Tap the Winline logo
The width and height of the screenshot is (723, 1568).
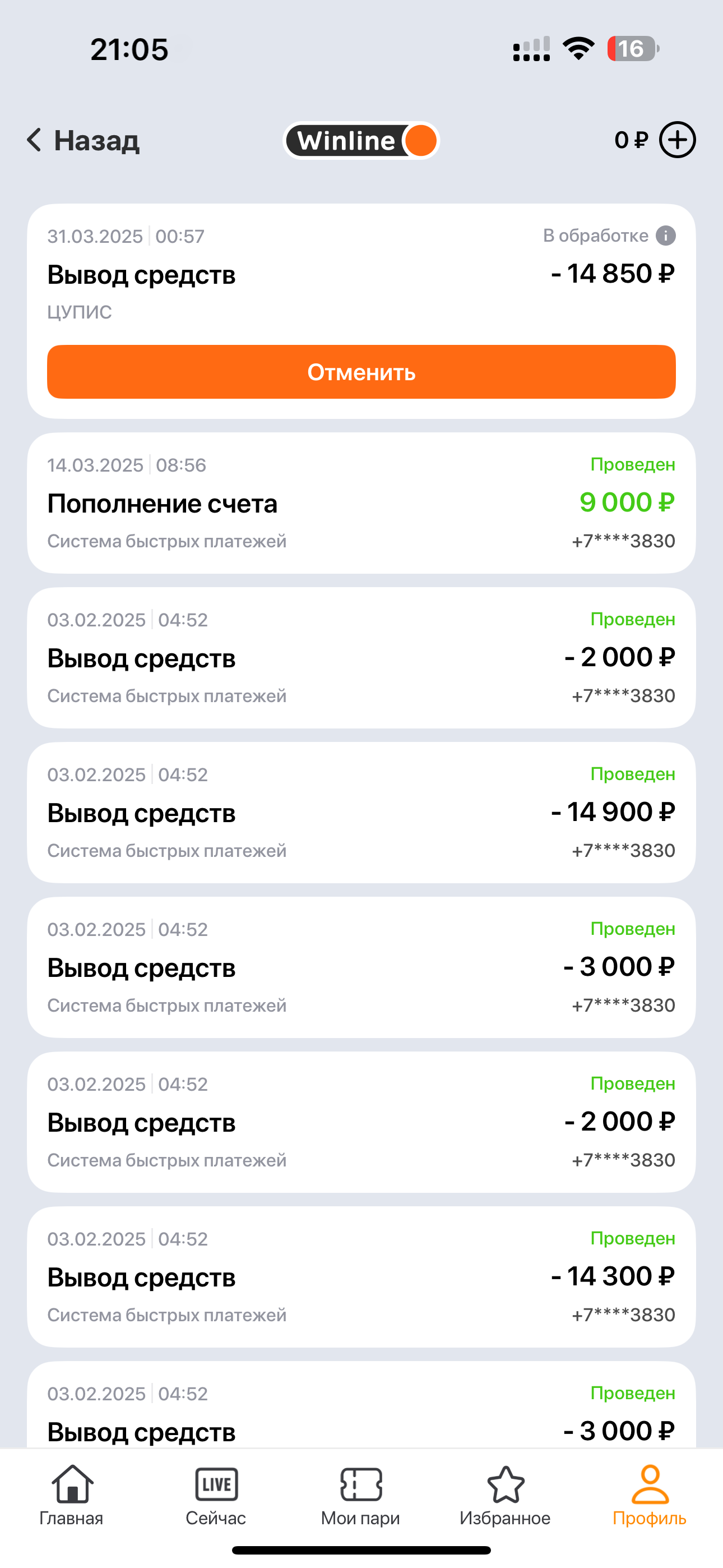click(361, 141)
